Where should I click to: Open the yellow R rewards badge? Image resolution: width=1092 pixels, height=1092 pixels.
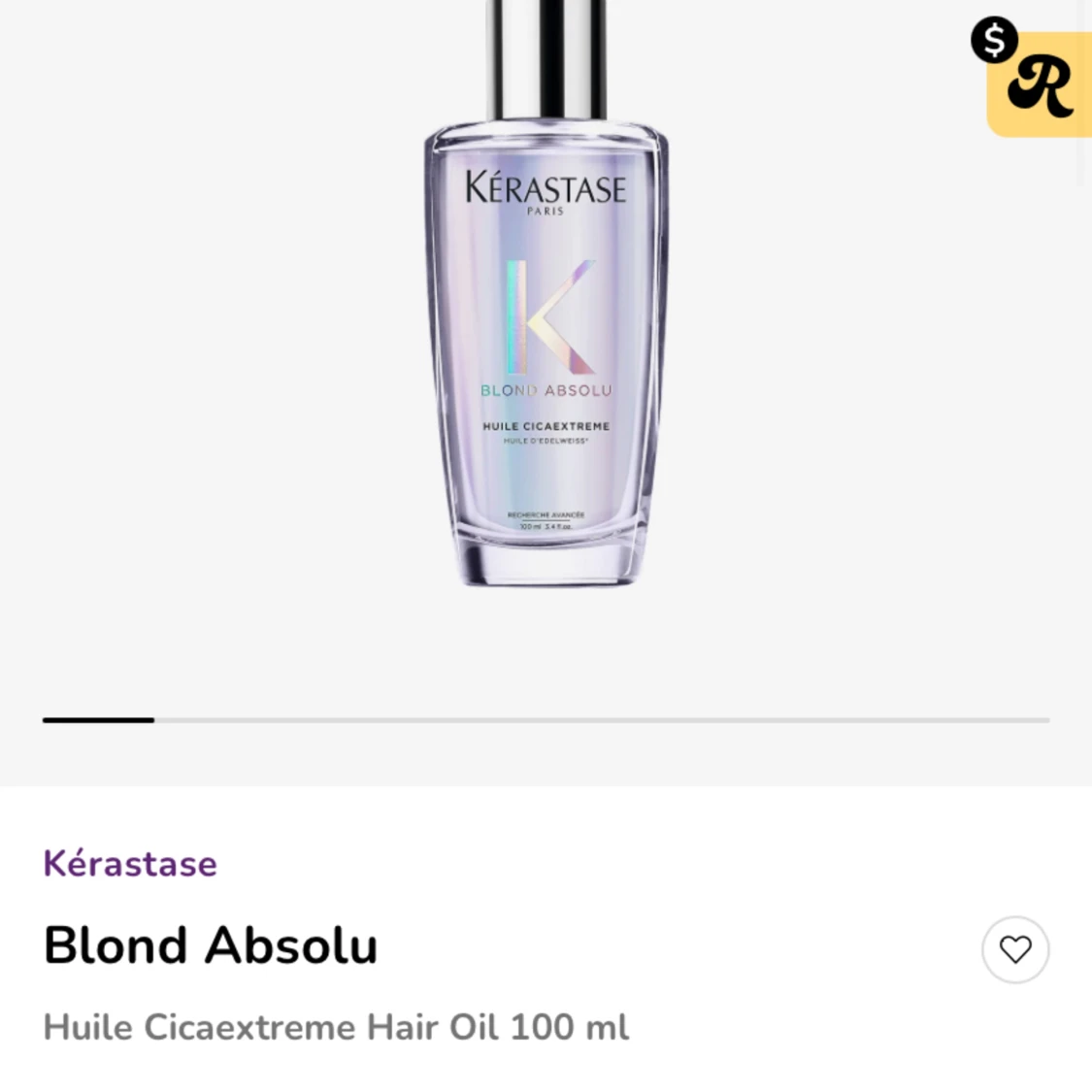pyautogui.click(x=1039, y=84)
